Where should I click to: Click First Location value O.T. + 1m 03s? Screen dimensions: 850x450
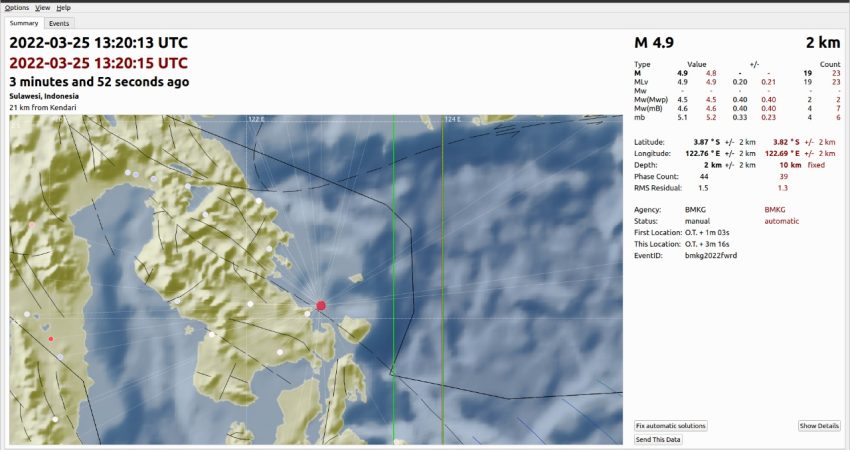coord(707,233)
